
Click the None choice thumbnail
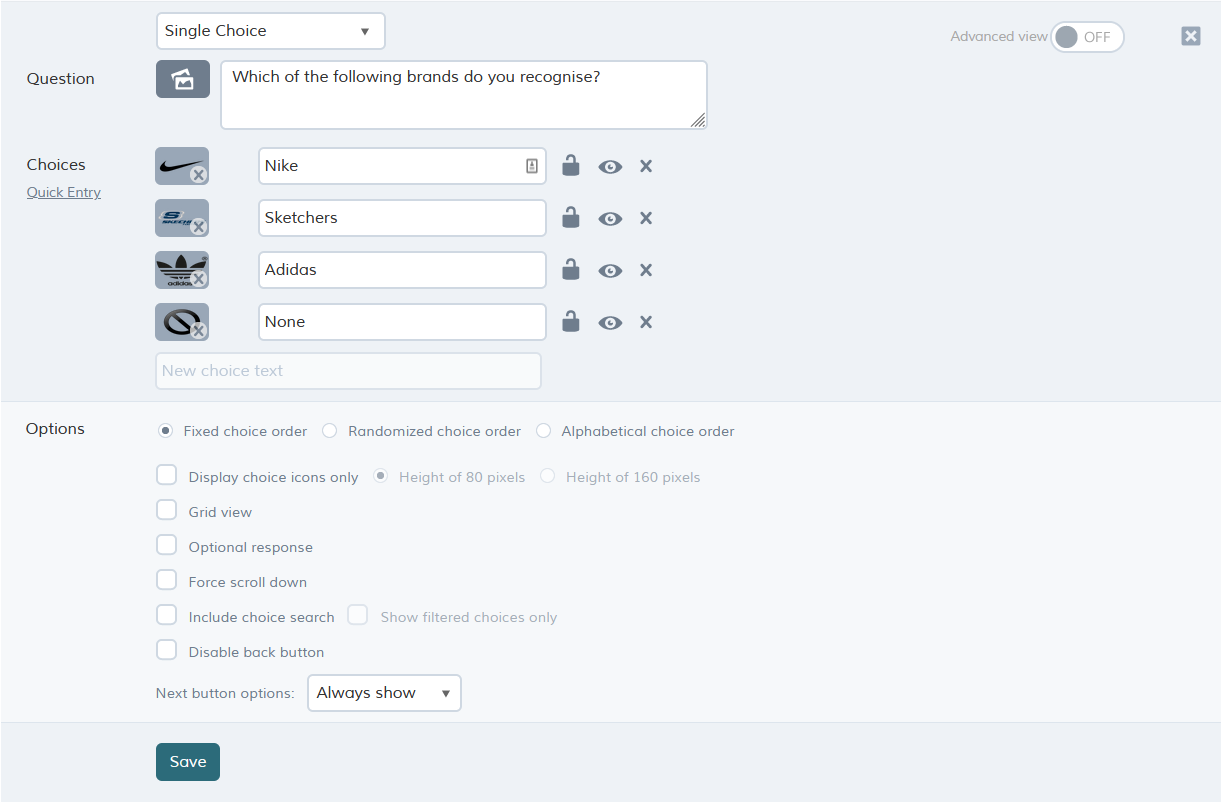[180, 321]
